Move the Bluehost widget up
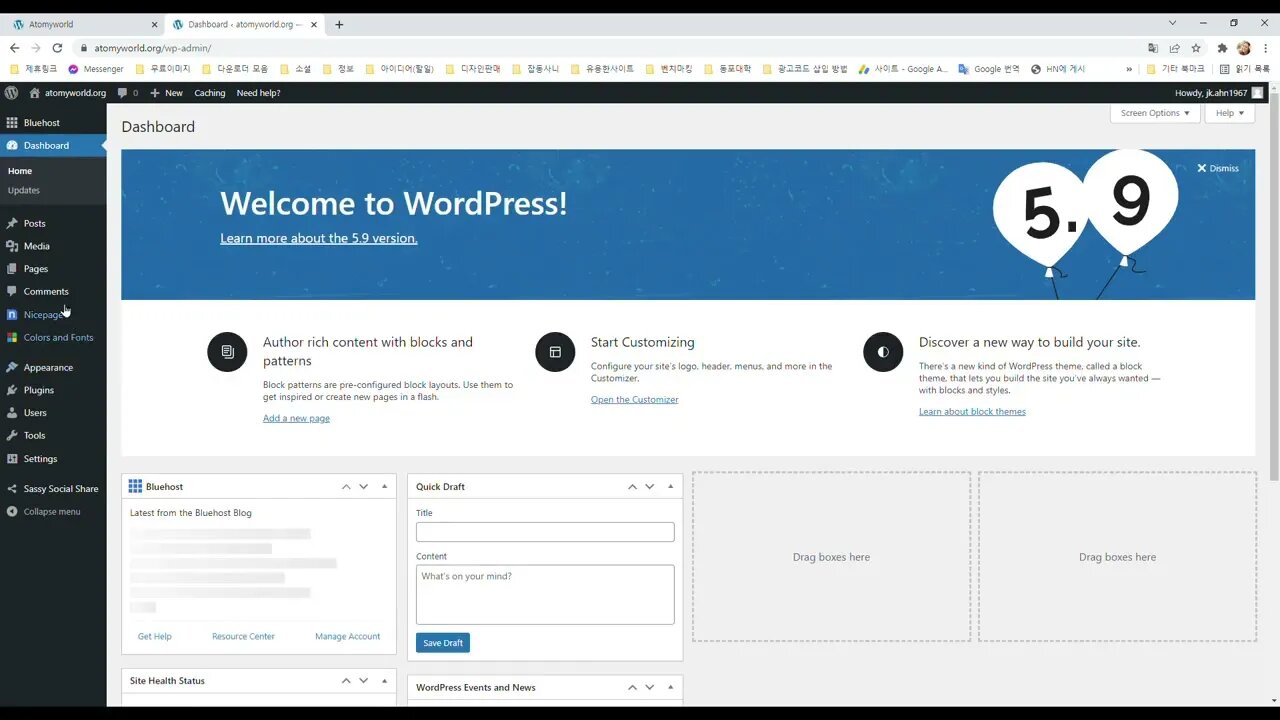Screen dimensions: 1280x720 tap(346, 487)
